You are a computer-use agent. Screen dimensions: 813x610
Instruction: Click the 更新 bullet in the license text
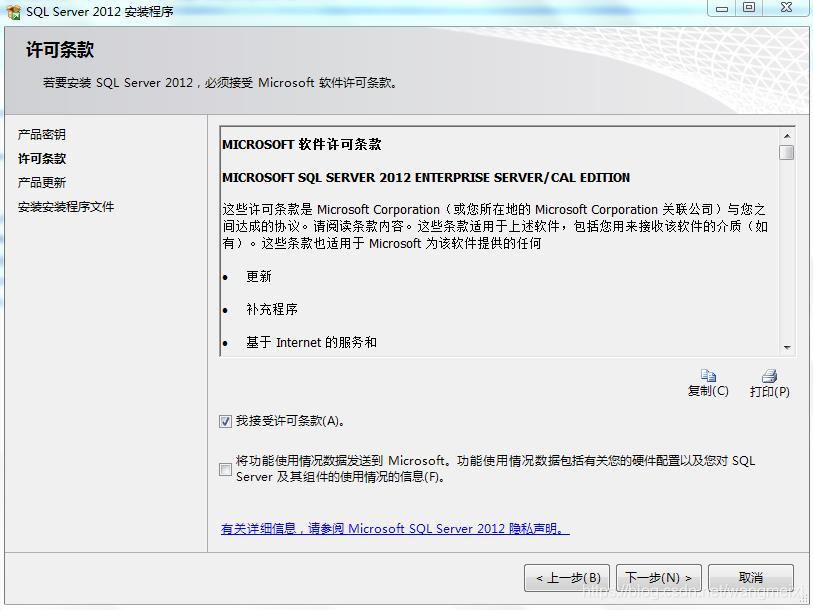point(259,276)
